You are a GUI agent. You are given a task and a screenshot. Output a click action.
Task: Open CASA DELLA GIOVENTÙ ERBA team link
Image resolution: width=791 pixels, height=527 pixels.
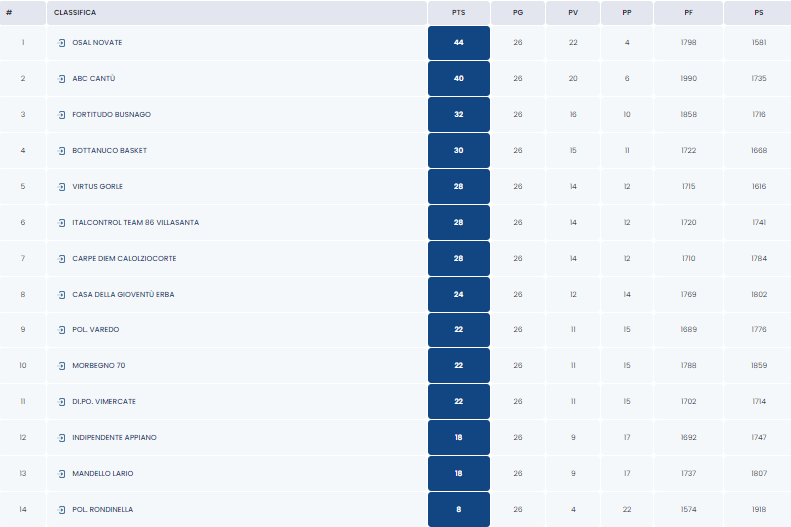(123, 294)
